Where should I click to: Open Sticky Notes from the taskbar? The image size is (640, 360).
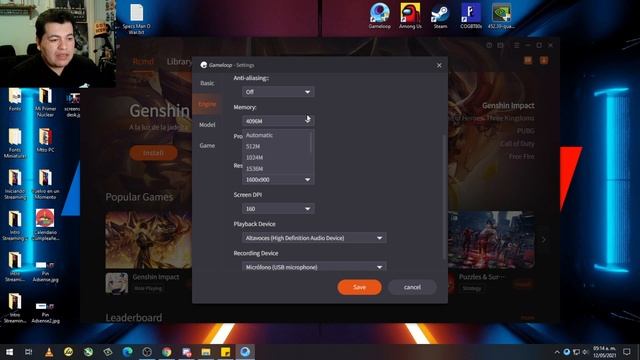pos(225,352)
